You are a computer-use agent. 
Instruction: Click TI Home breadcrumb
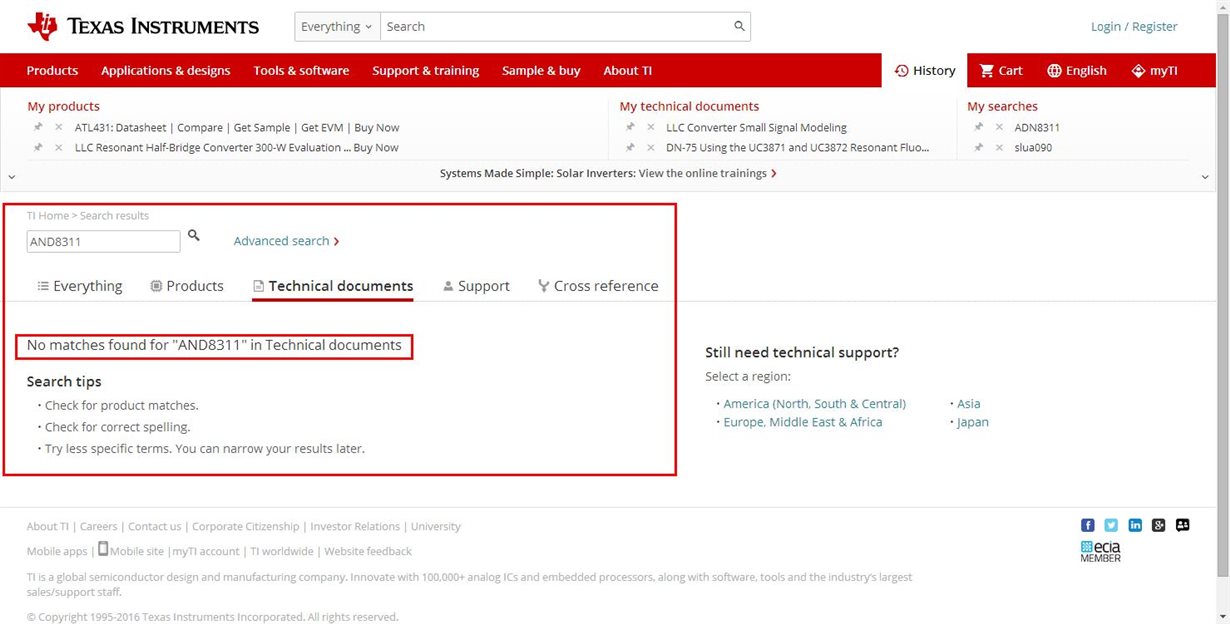coord(48,215)
